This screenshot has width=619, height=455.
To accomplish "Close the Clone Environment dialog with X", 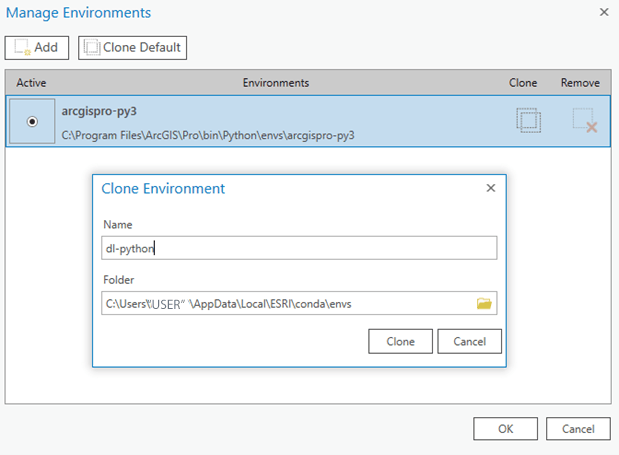I will (x=491, y=188).
